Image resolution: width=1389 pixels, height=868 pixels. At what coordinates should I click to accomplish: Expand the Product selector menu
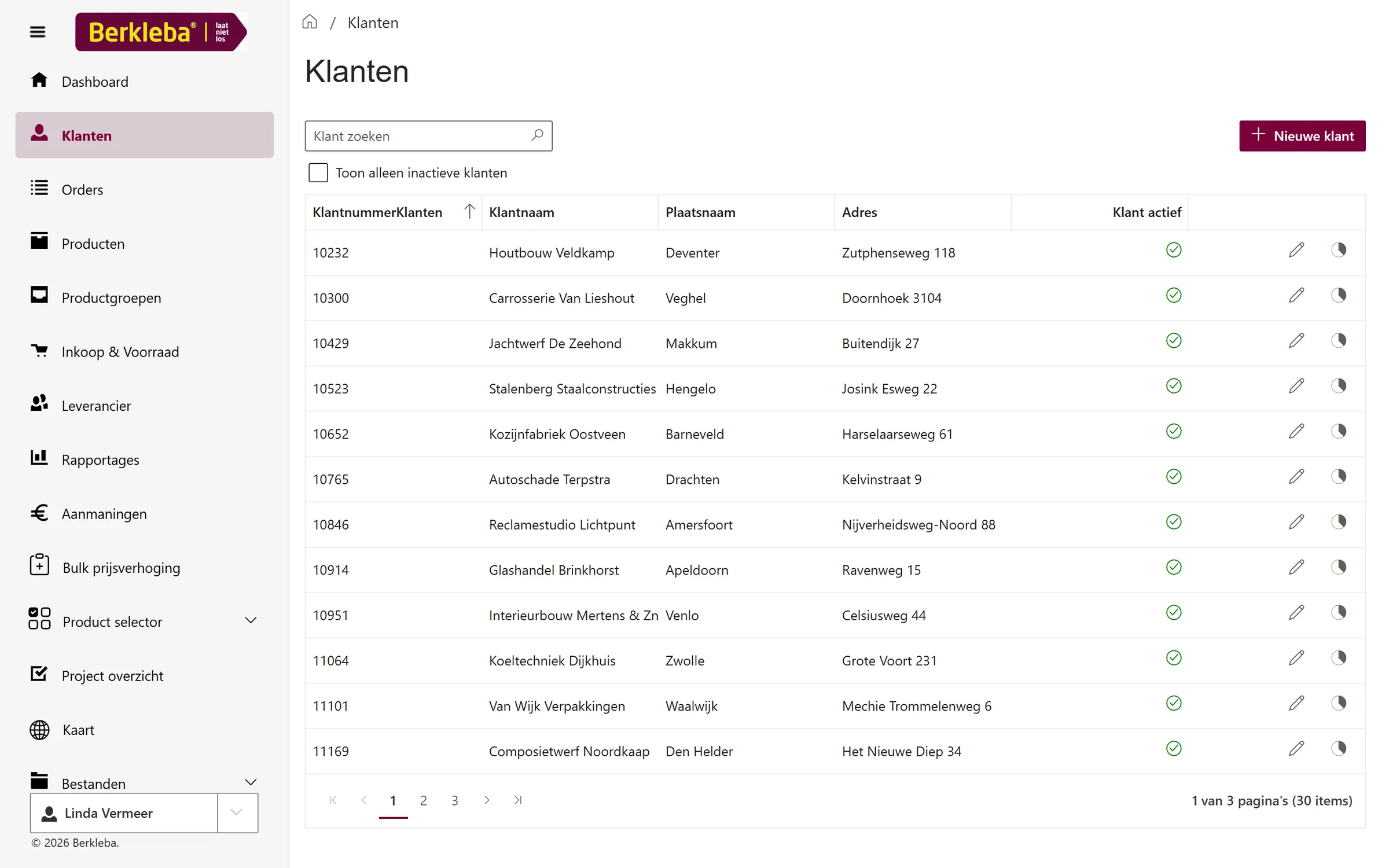pos(251,621)
